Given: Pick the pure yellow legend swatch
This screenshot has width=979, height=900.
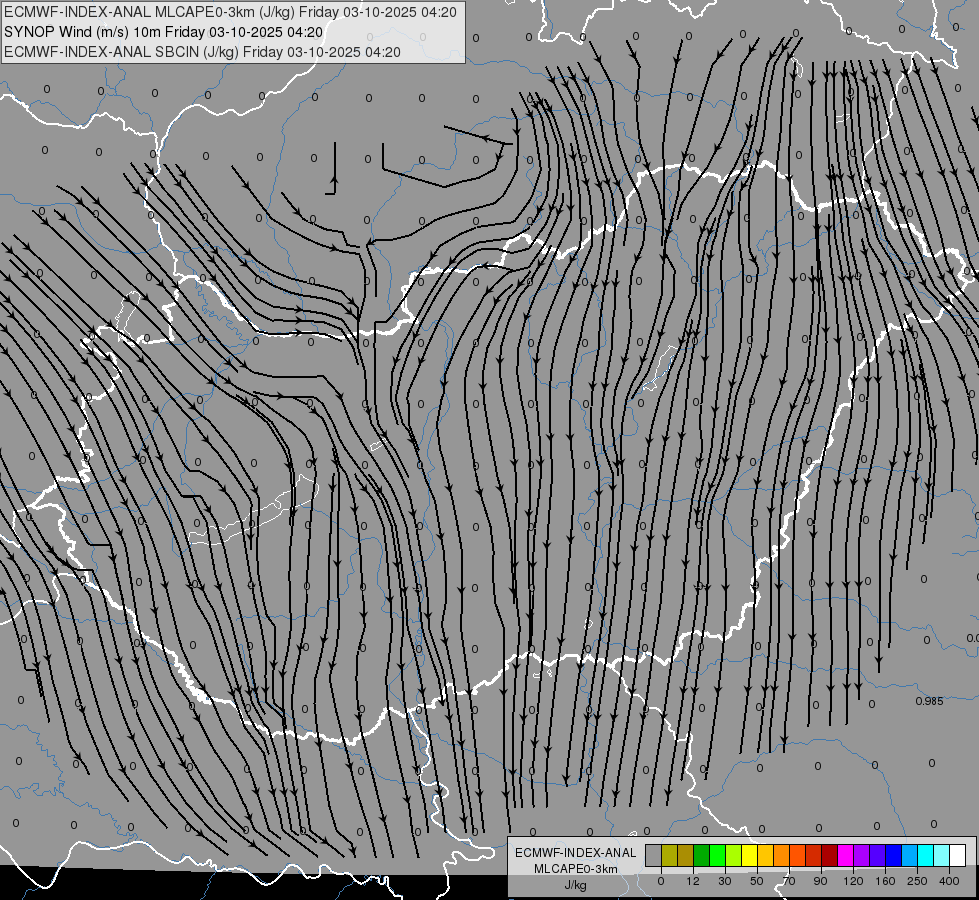Looking at the screenshot, I should (x=749, y=855).
